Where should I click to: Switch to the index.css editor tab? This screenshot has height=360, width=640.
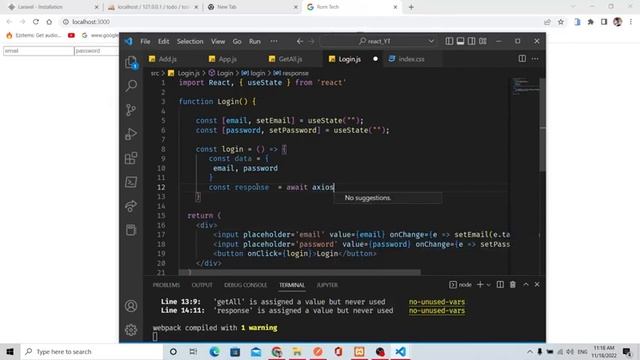pos(411,59)
